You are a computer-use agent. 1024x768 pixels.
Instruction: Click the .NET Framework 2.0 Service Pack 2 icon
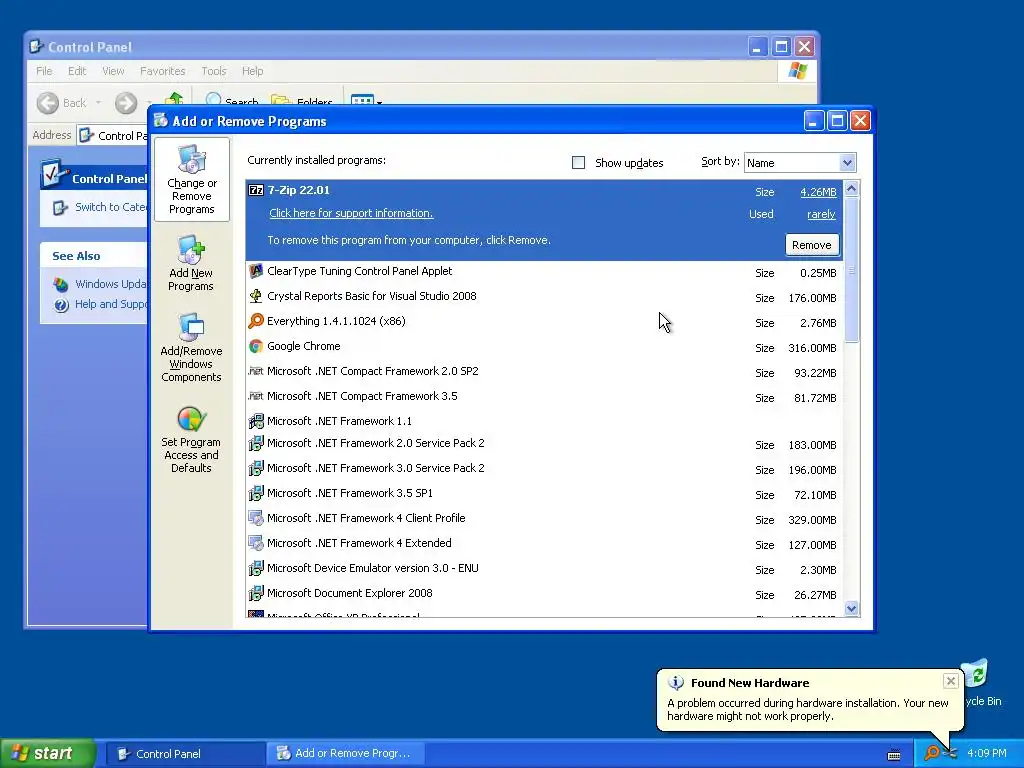point(256,443)
